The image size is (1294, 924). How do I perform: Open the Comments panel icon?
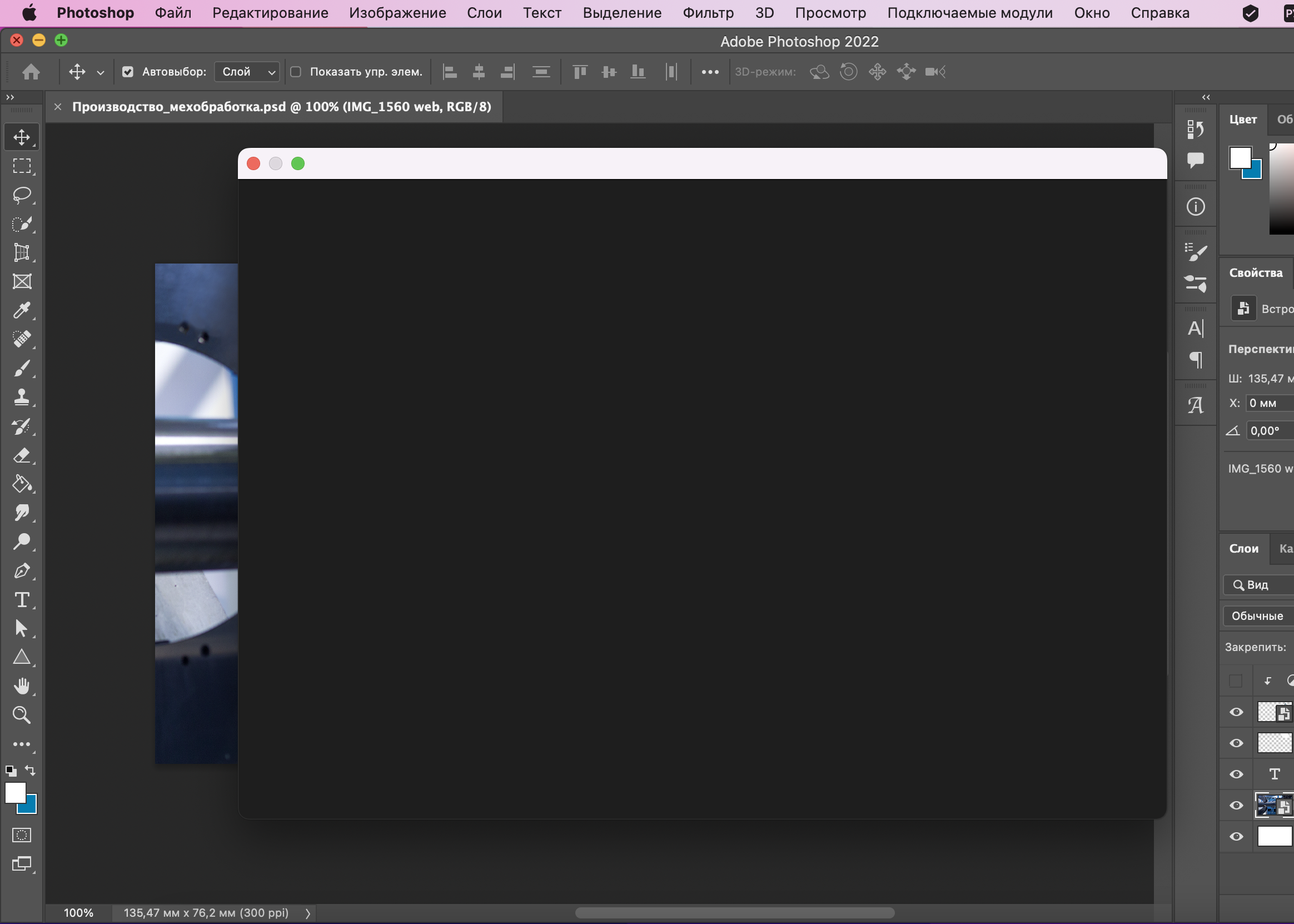pos(1196,160)
